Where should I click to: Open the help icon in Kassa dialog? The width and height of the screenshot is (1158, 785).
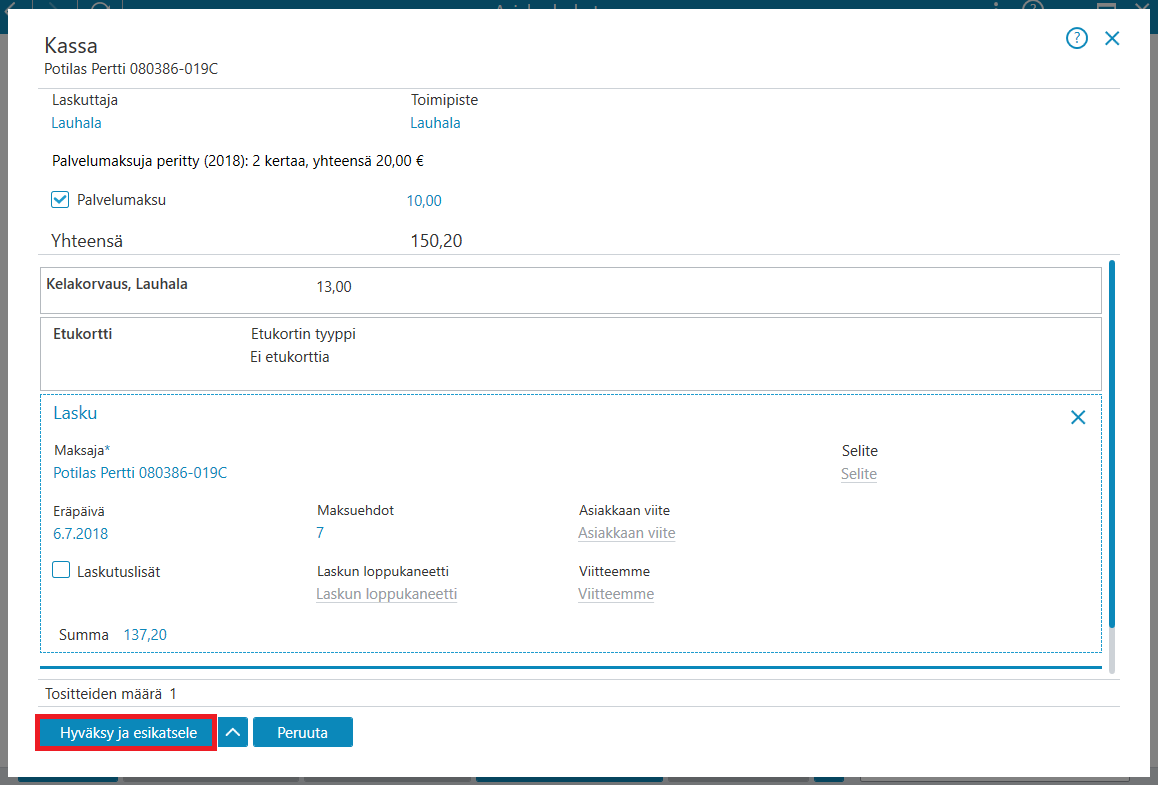tap(1077, 38)
